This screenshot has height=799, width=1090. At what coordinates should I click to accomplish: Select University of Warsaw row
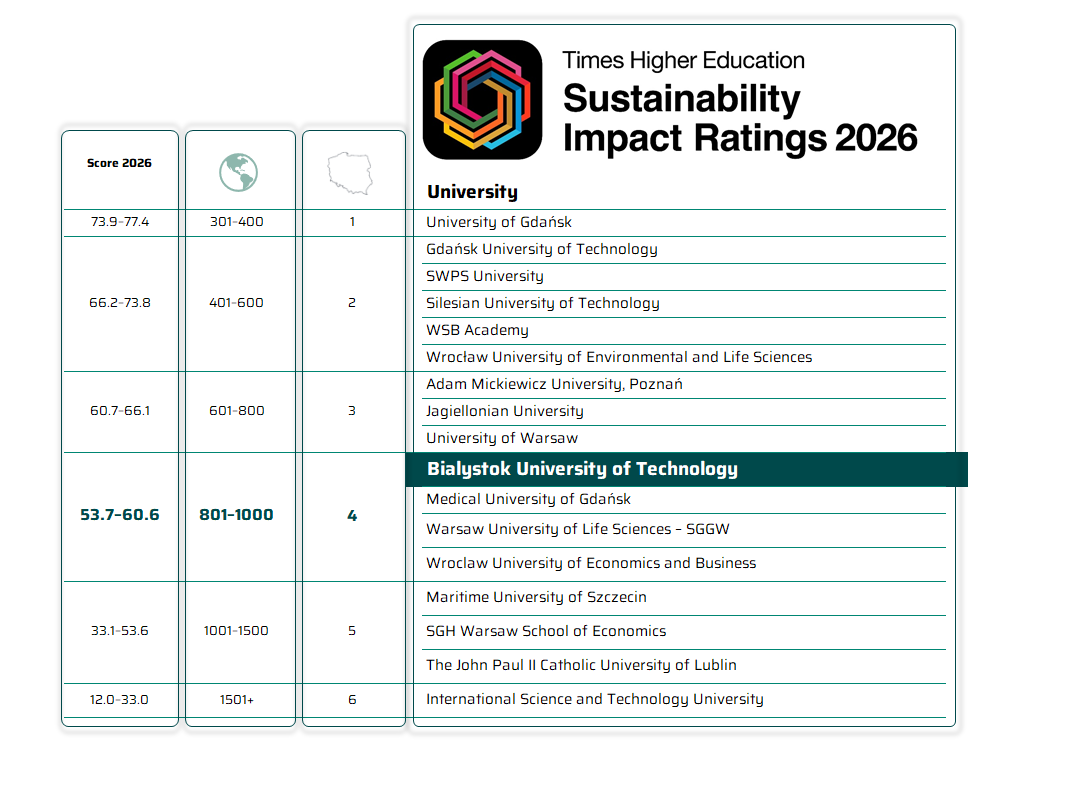click(684, 439)
